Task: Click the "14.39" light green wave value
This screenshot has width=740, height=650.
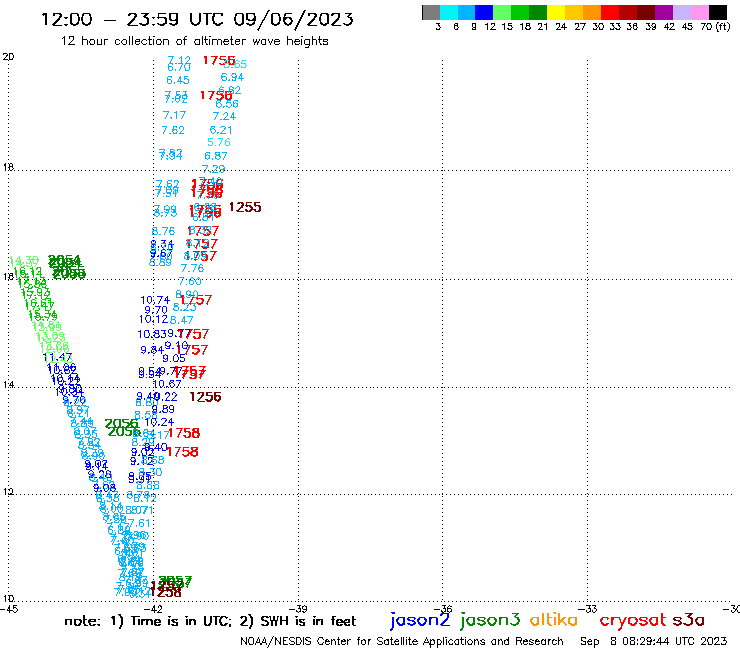Action: 24,261
